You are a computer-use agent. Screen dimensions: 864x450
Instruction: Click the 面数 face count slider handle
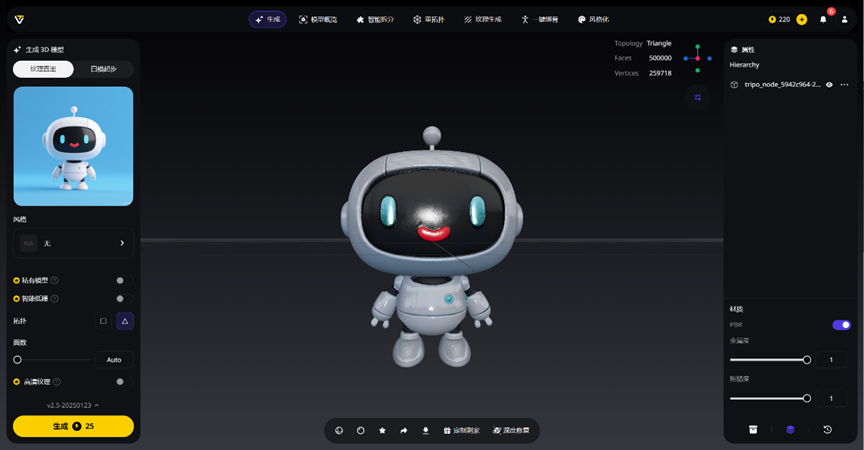18,360
